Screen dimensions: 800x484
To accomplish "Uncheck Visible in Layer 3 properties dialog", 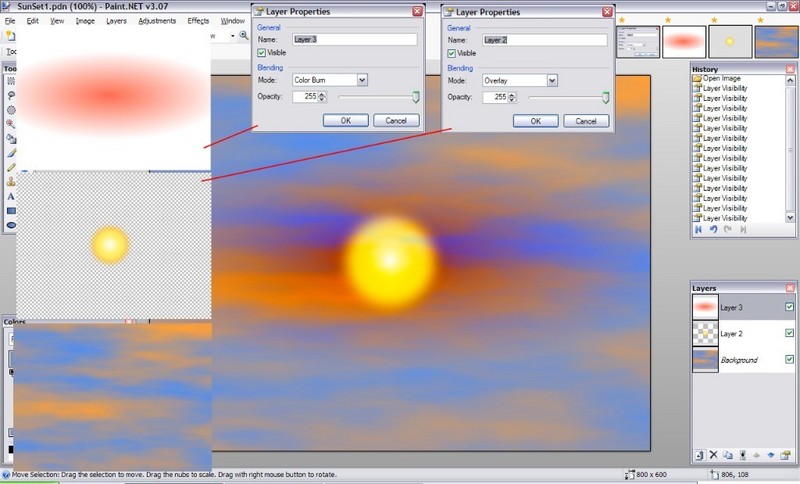I will 262,52.
